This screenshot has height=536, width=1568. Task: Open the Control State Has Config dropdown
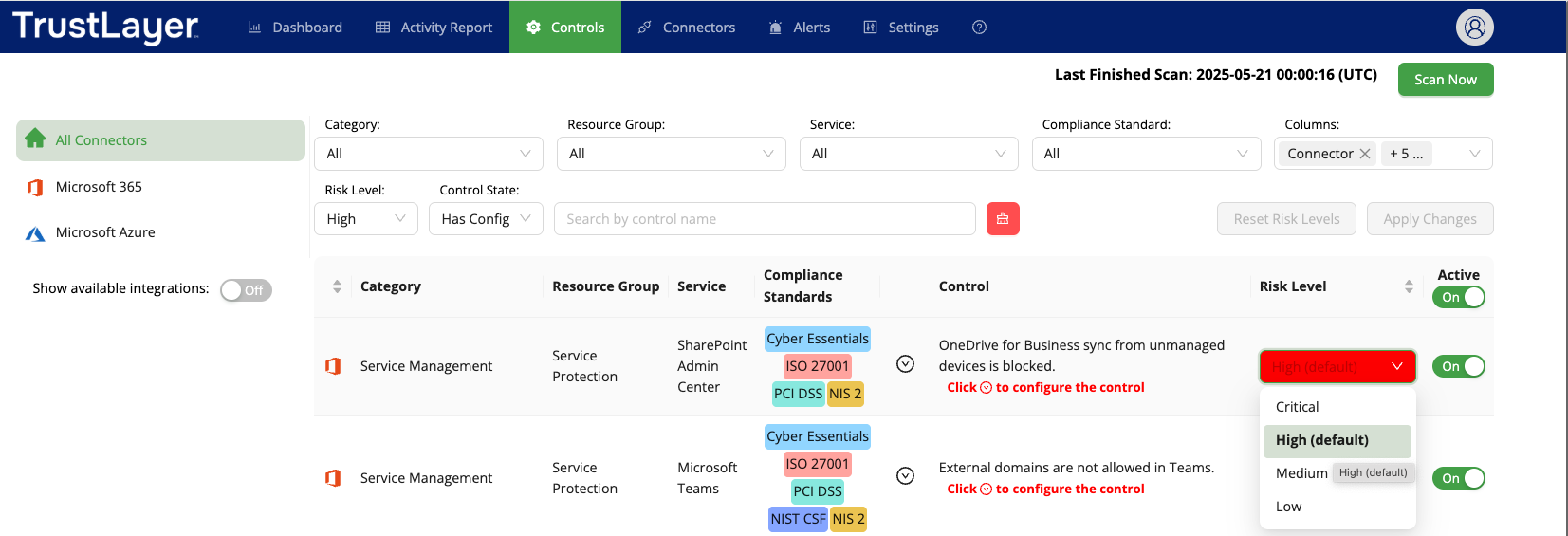coord(486,219)
